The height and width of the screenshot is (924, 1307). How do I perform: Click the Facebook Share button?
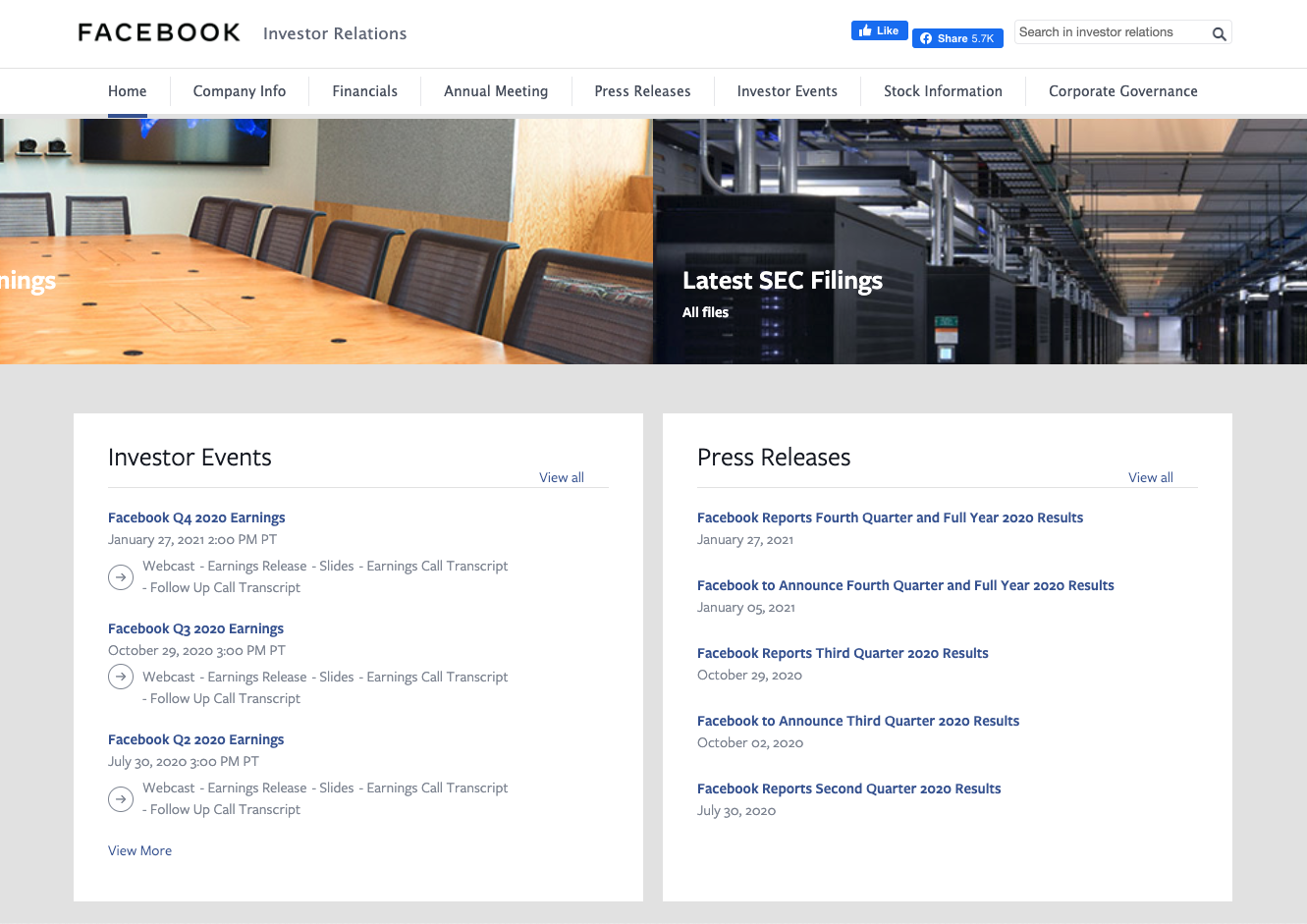point(957,38)
